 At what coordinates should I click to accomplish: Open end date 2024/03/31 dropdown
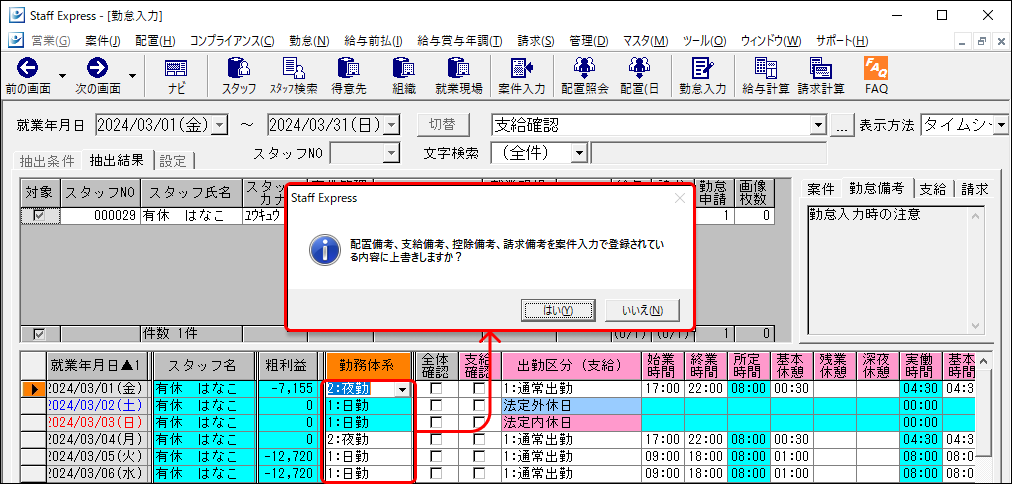point(392,125)
